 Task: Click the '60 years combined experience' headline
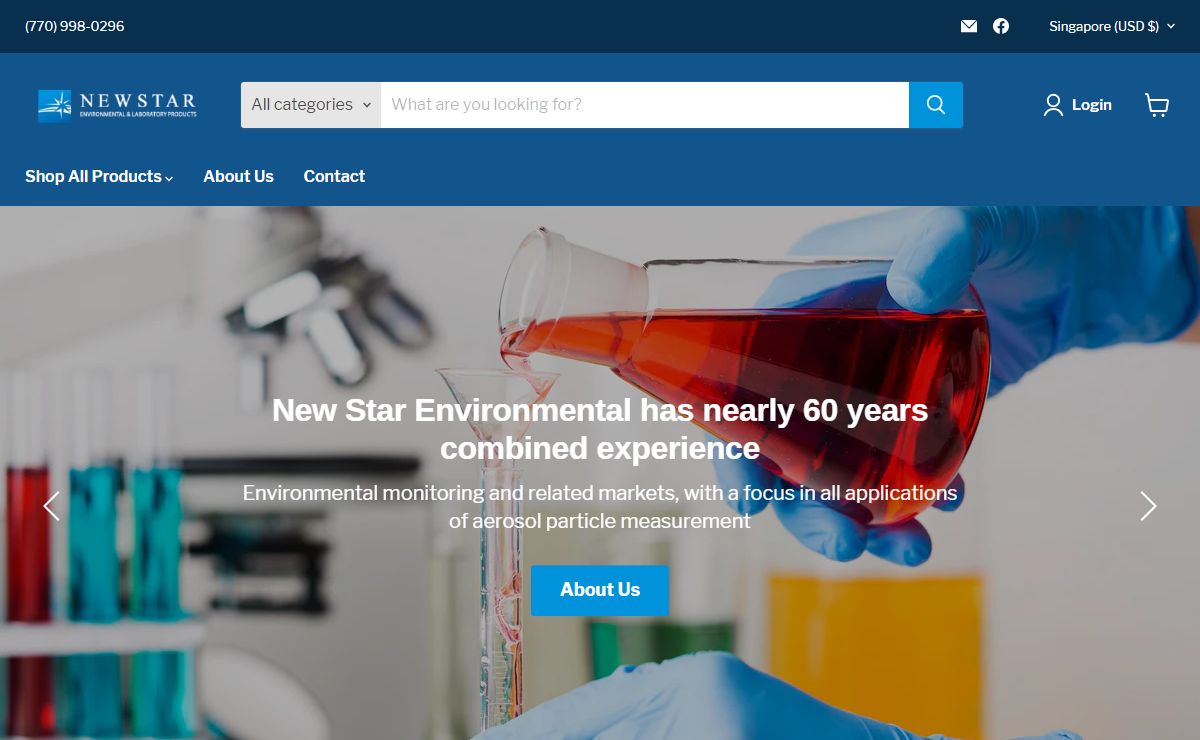tap(600, 429)
